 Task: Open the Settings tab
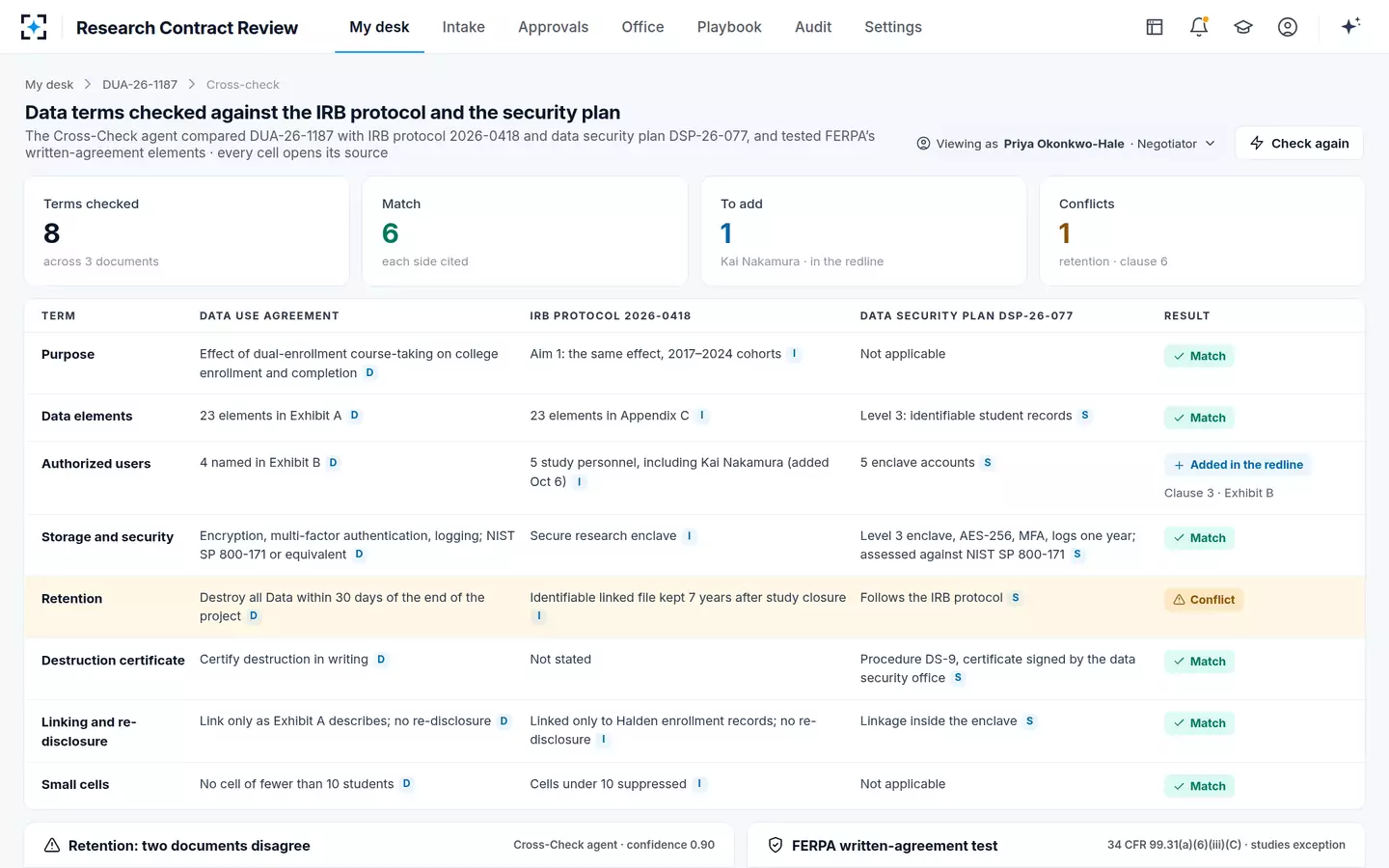(893, 27)
